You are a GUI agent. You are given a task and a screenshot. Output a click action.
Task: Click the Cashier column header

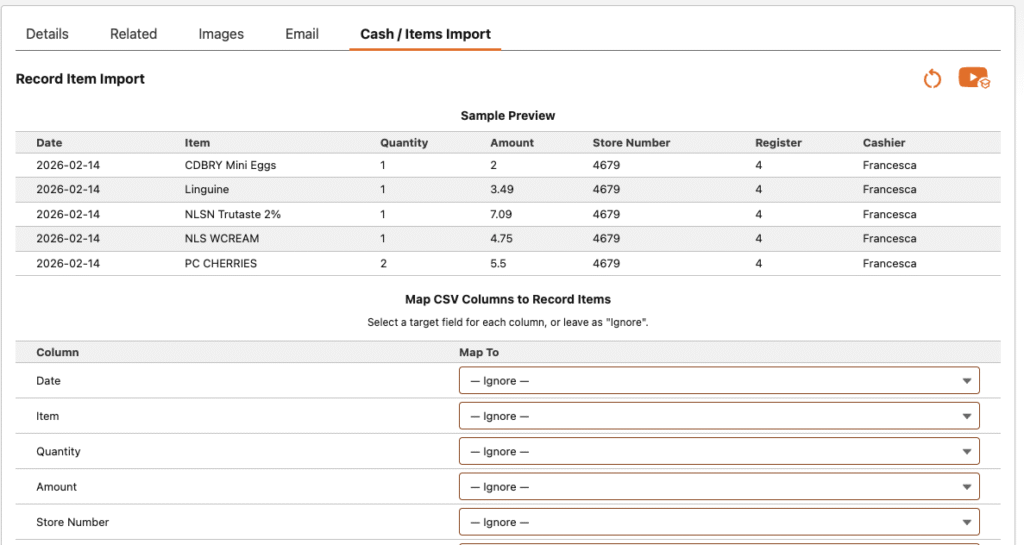point(883,143)
